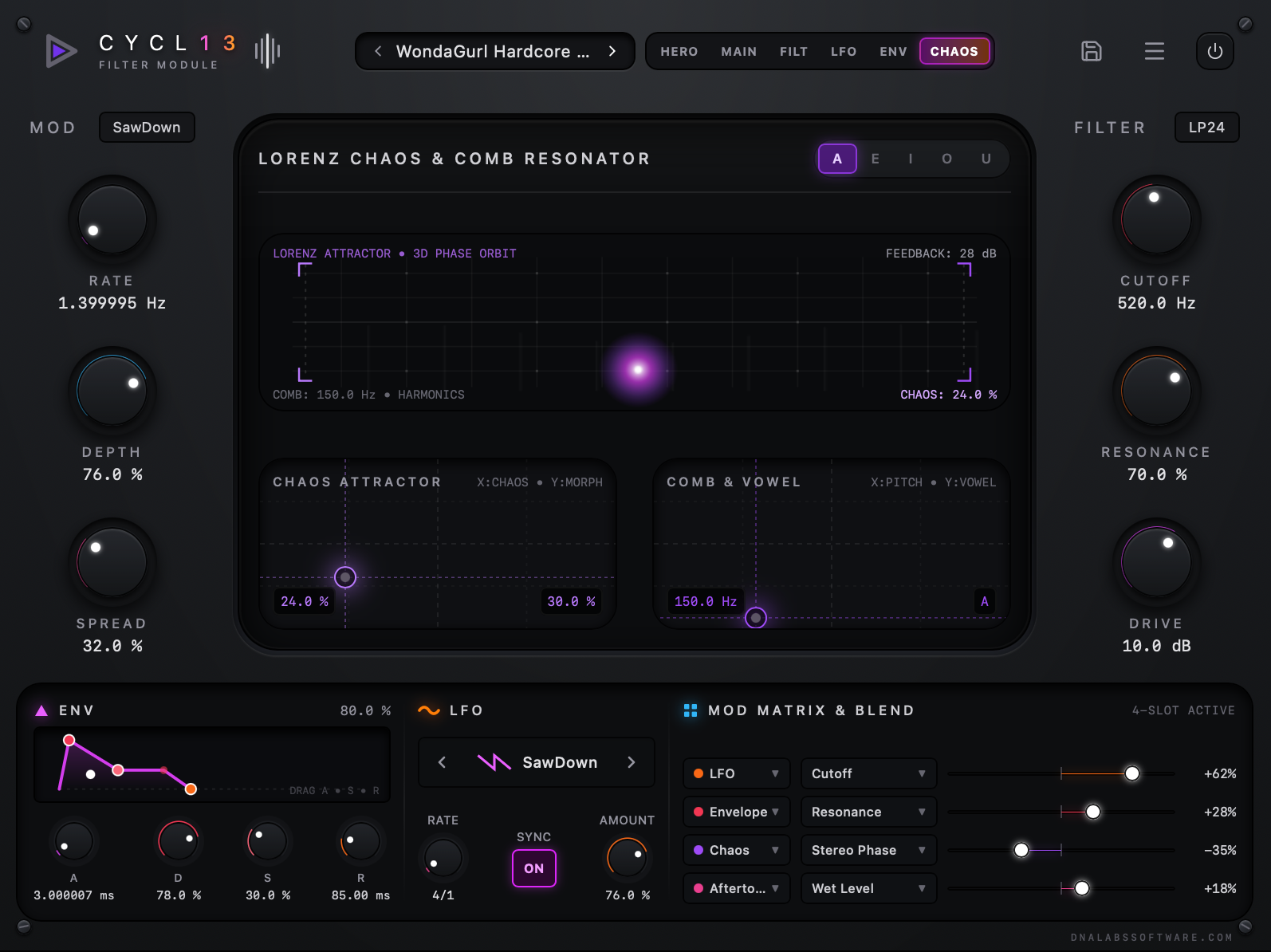Select previous LFO waveform shape
The image size is (1271, 952).
point(442,762)
